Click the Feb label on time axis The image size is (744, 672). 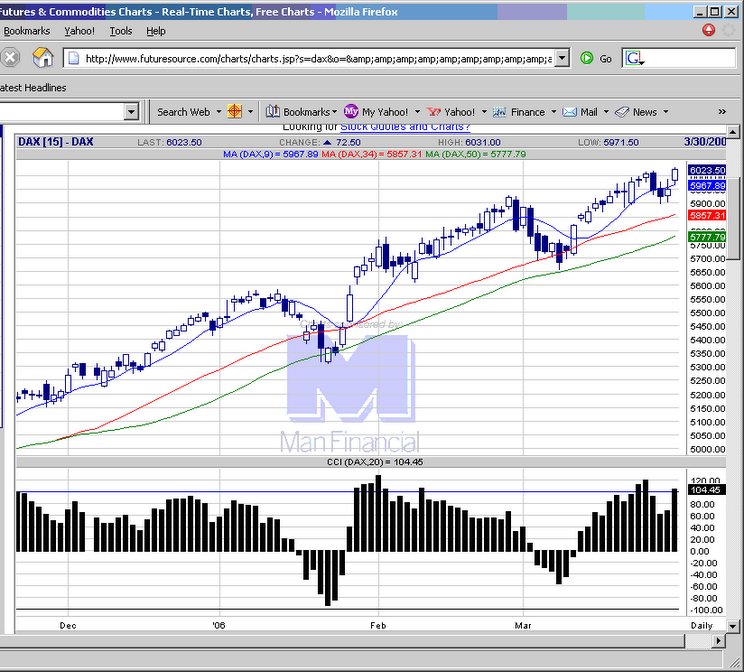(x=378, y=625)
